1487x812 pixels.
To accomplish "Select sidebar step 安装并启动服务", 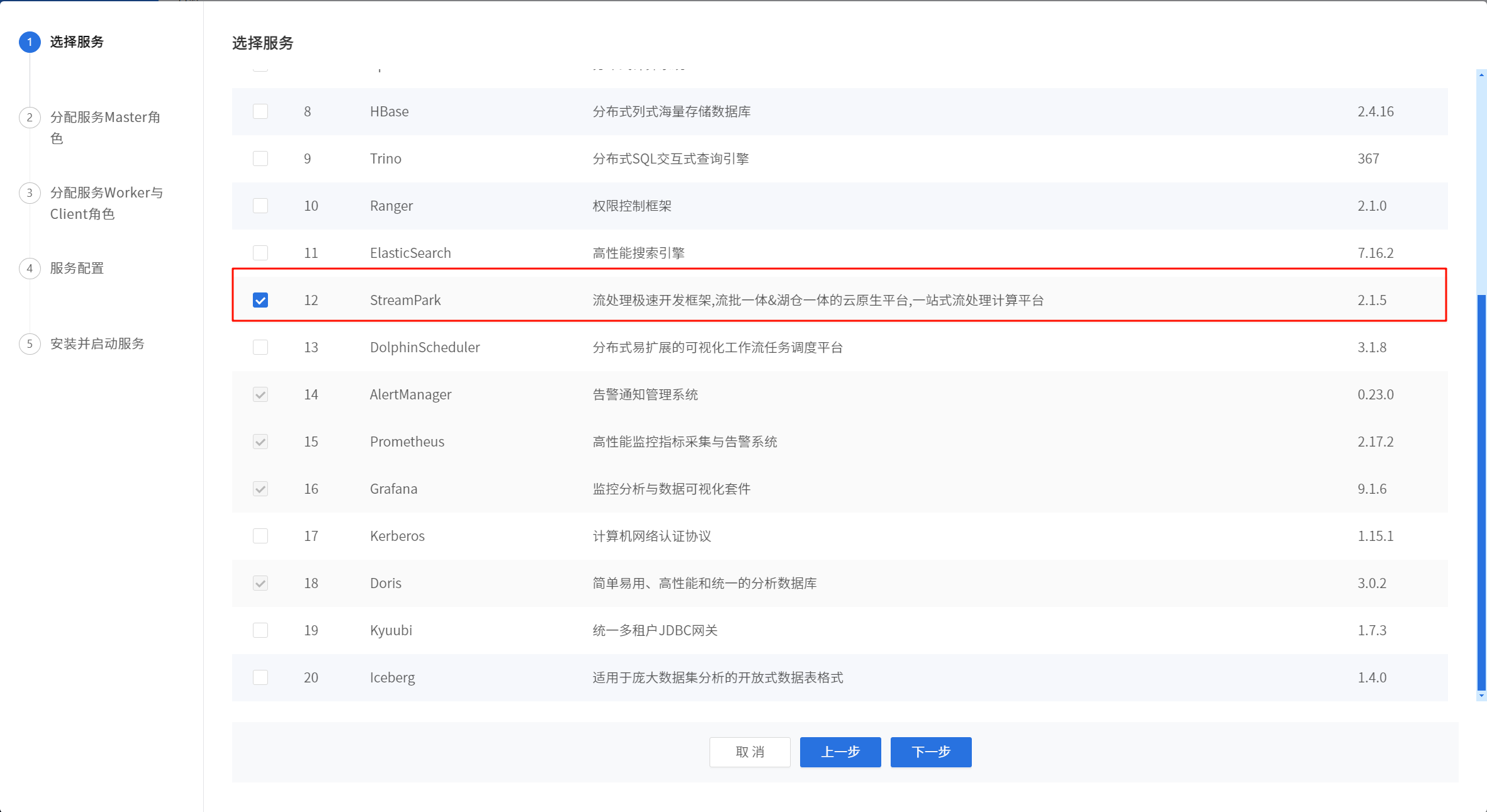I will pos(97,344).
